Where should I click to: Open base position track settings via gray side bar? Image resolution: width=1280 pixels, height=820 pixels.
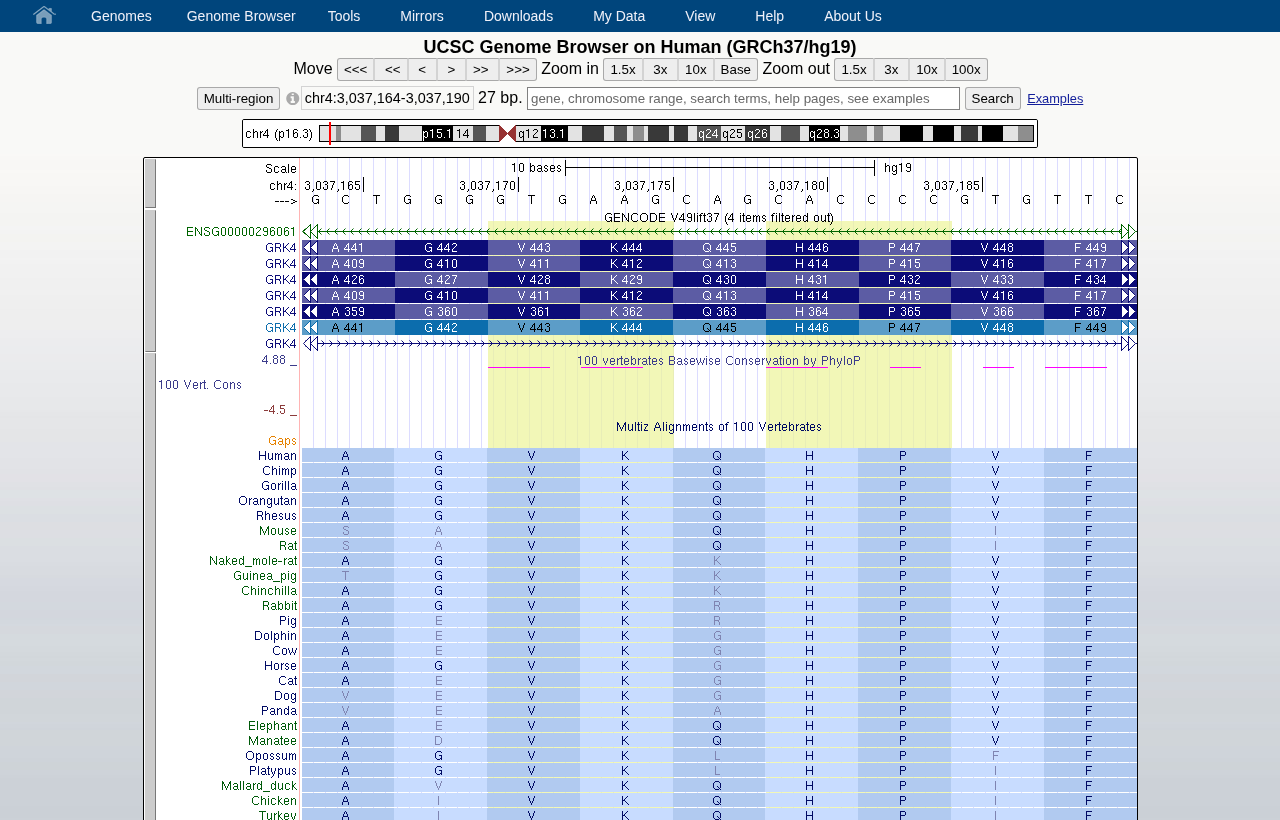tap(150, 183)
